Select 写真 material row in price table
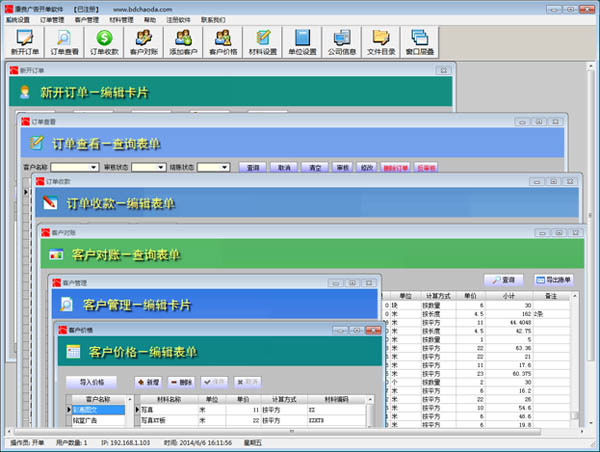The image size is (600, 452). pos(253,410)
